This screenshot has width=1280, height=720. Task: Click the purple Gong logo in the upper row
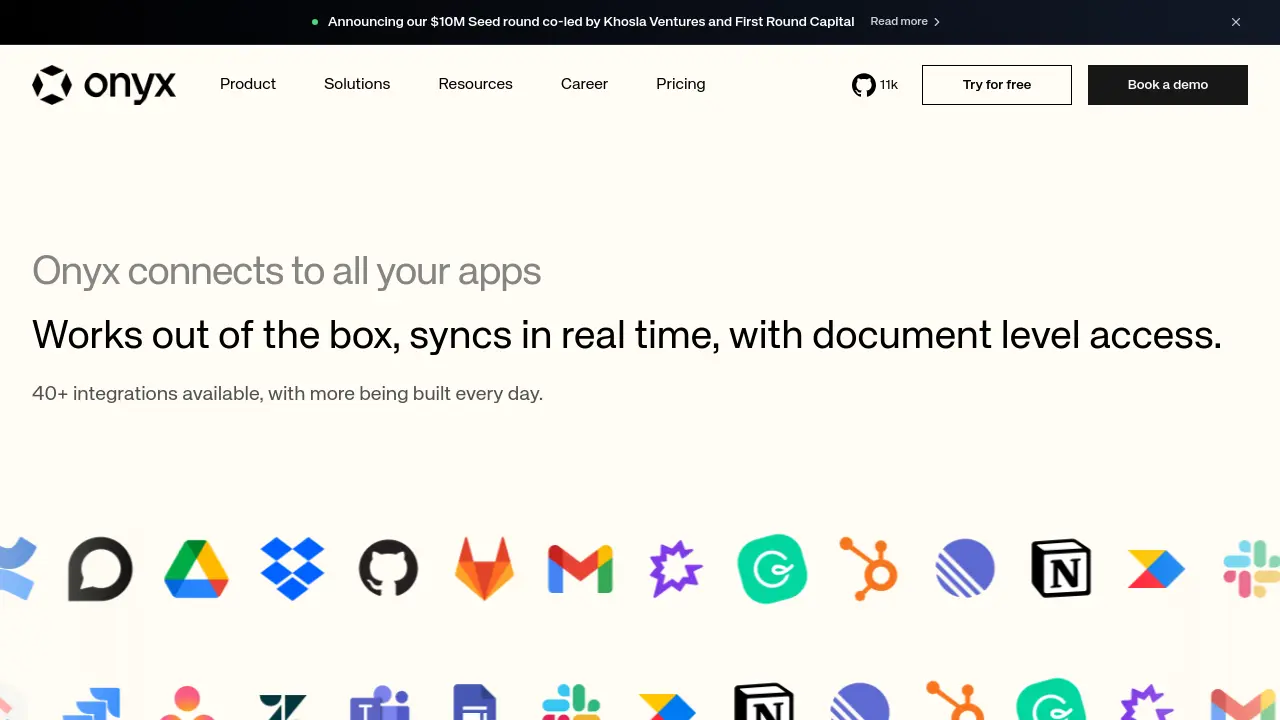(x=676, y=569)
